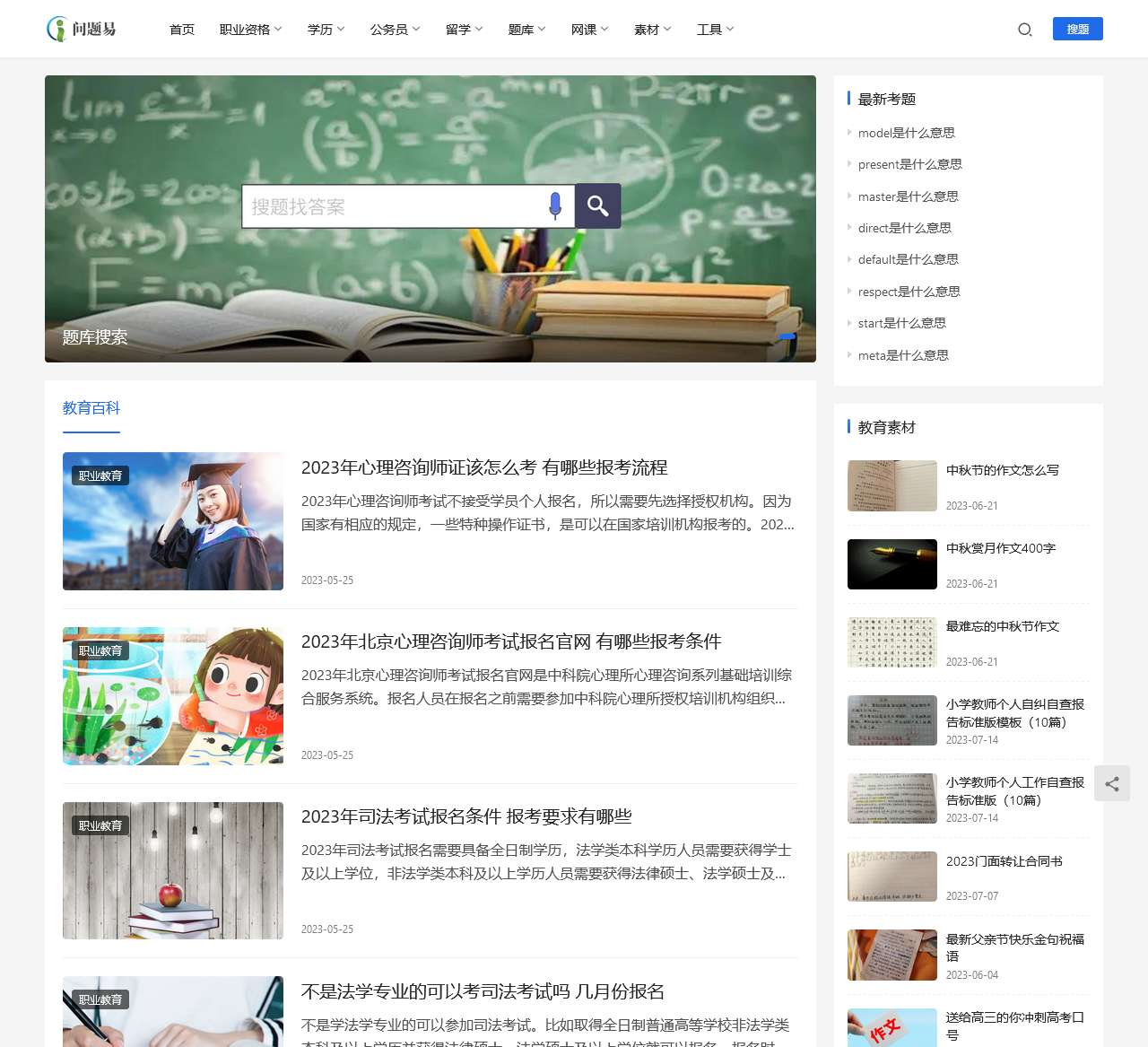Viewport: 1148px width, 1047px height.
Task: Expand the 学历 navigation menu
Action: (x=325, y=29)
